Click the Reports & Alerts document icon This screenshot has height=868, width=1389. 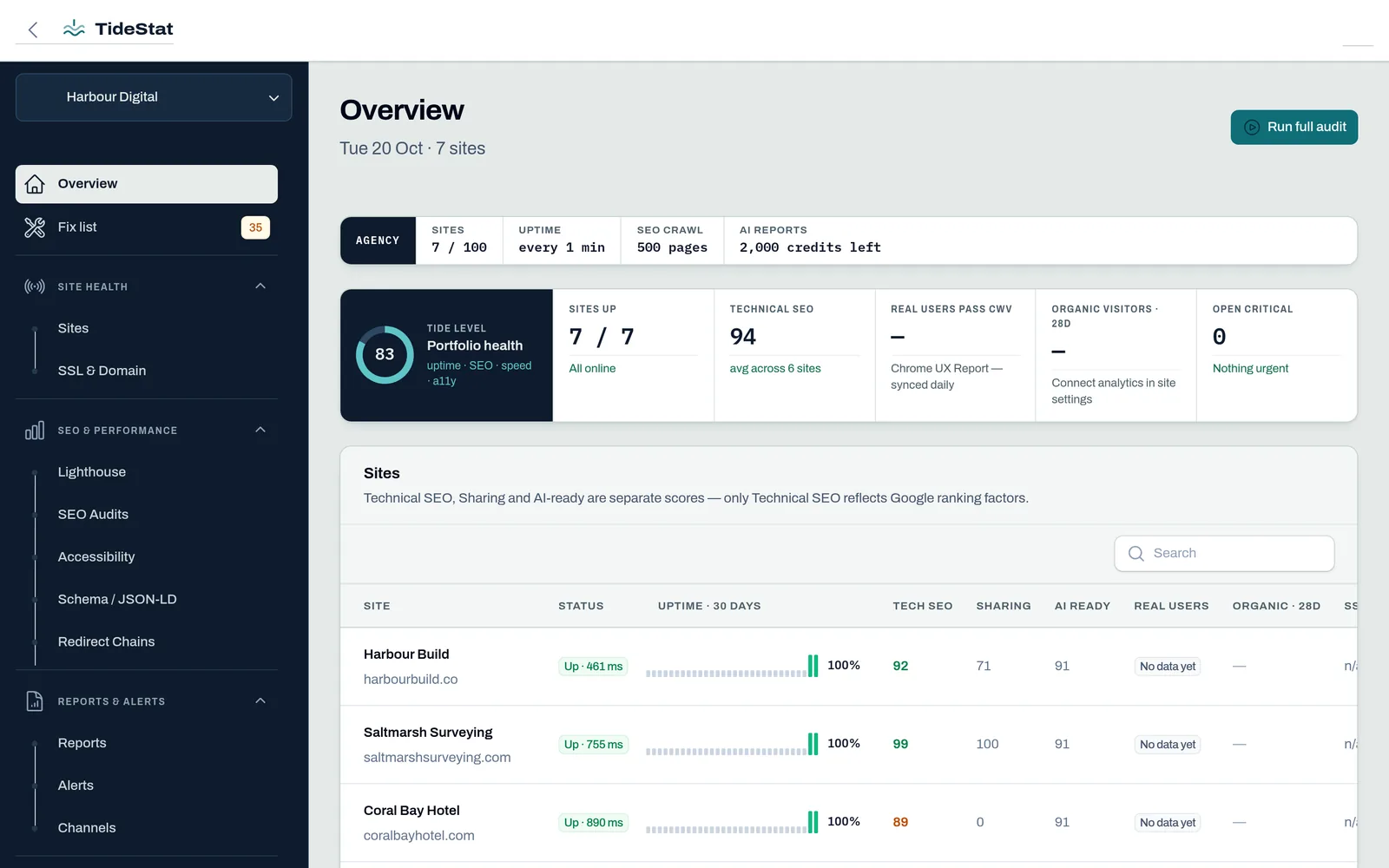35,701
